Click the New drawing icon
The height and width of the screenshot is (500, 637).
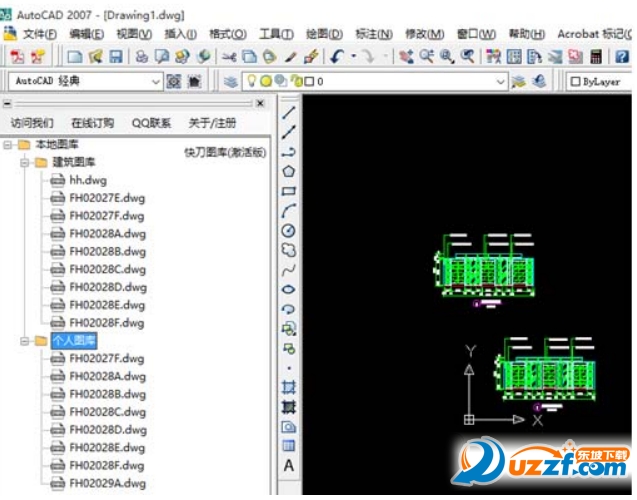[x=75, y=56]
